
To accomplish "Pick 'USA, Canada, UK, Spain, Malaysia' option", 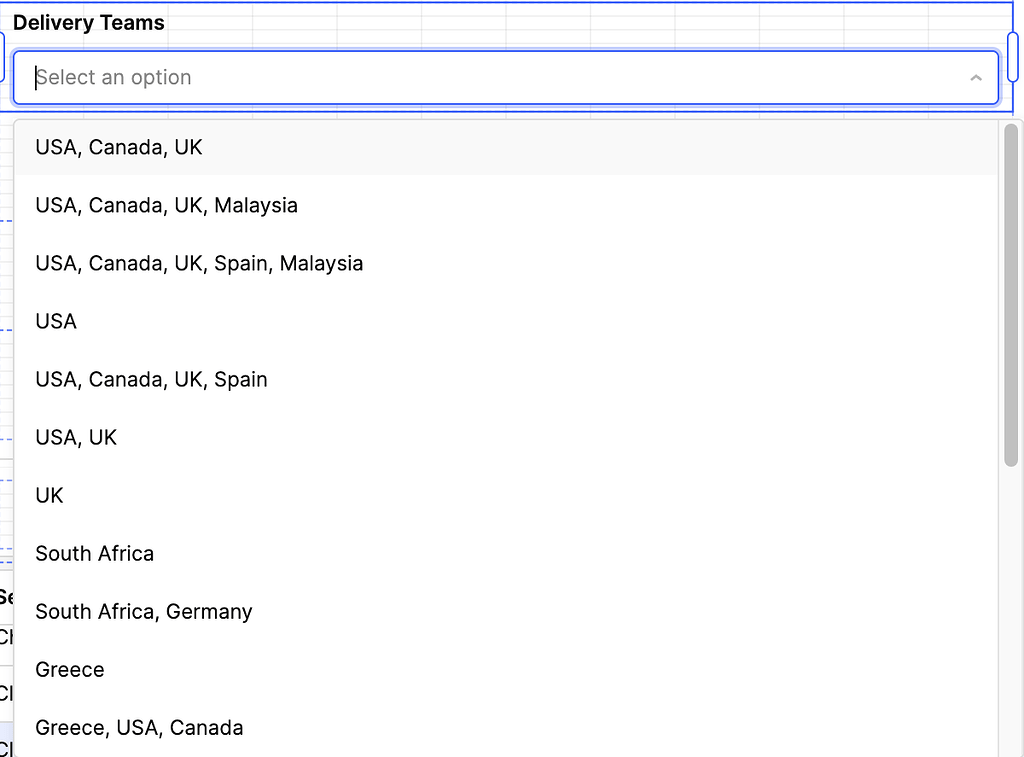I will point(505,263).
